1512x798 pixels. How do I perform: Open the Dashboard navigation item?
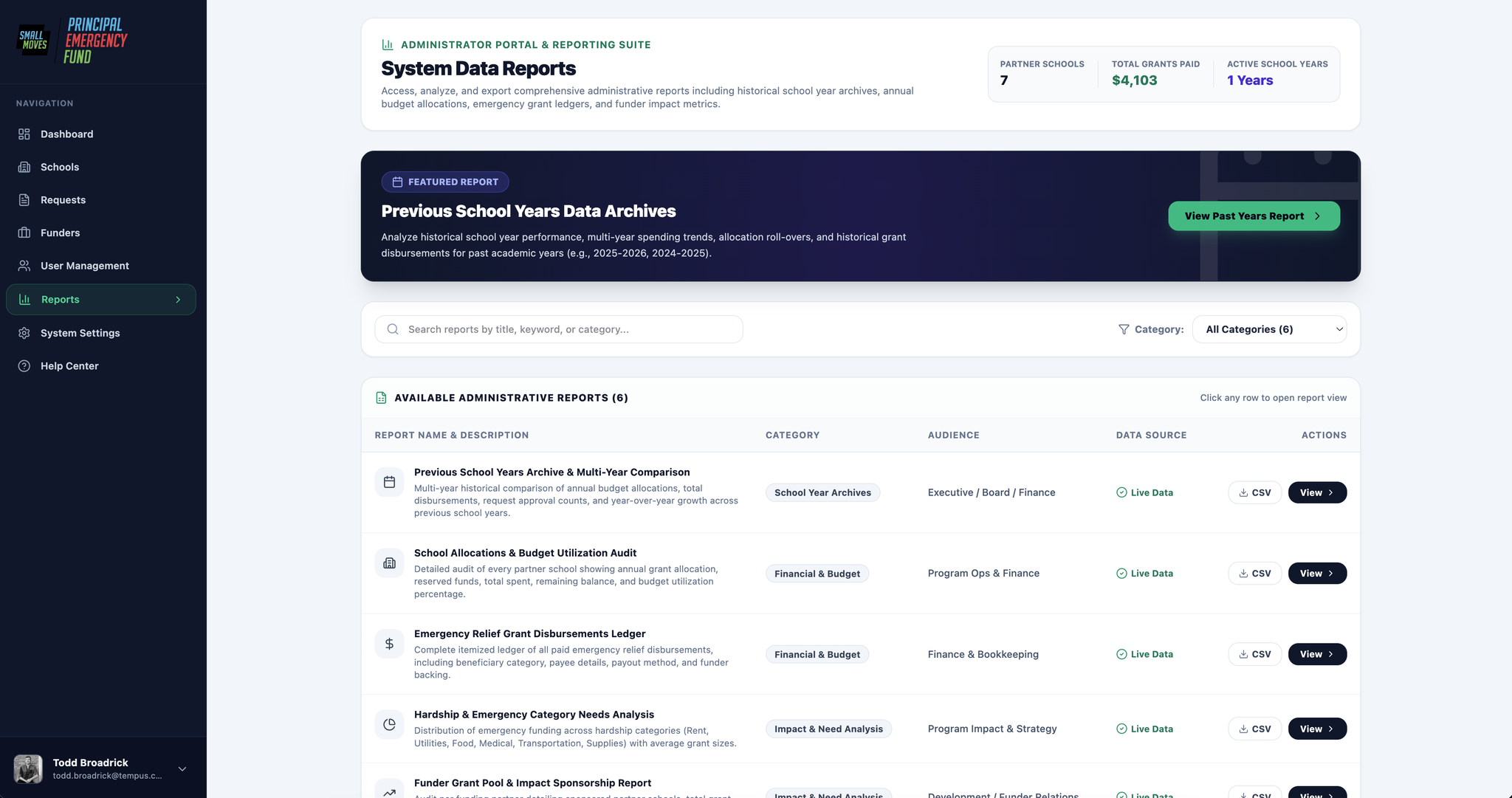(101, 134)
